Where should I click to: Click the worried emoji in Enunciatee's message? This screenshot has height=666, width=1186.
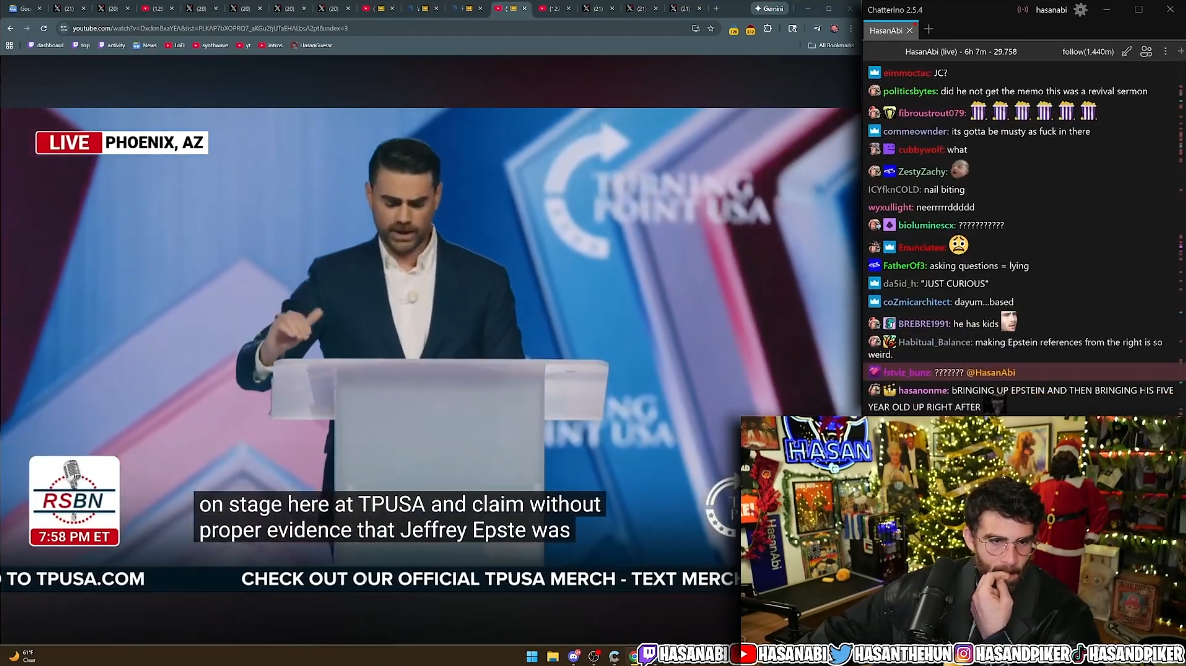click(x=958, y=245)
